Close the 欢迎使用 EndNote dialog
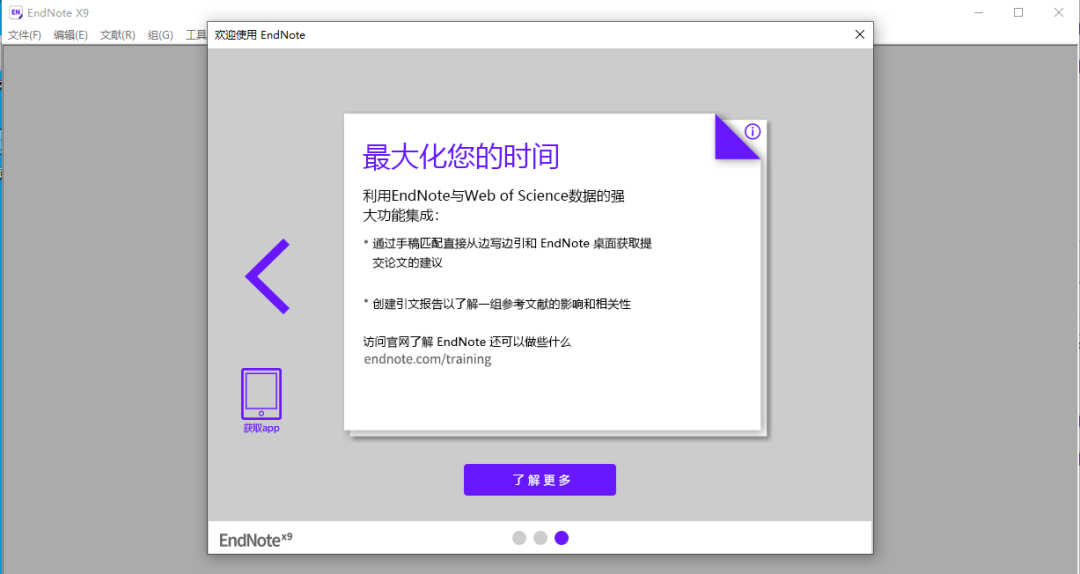This screenshot has height=574, width=1080. point(860,34)
